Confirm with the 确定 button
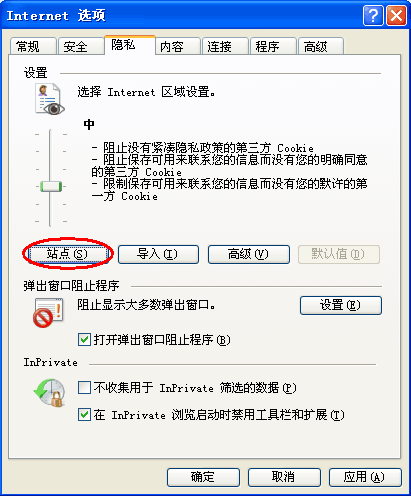 click(203, 477)
